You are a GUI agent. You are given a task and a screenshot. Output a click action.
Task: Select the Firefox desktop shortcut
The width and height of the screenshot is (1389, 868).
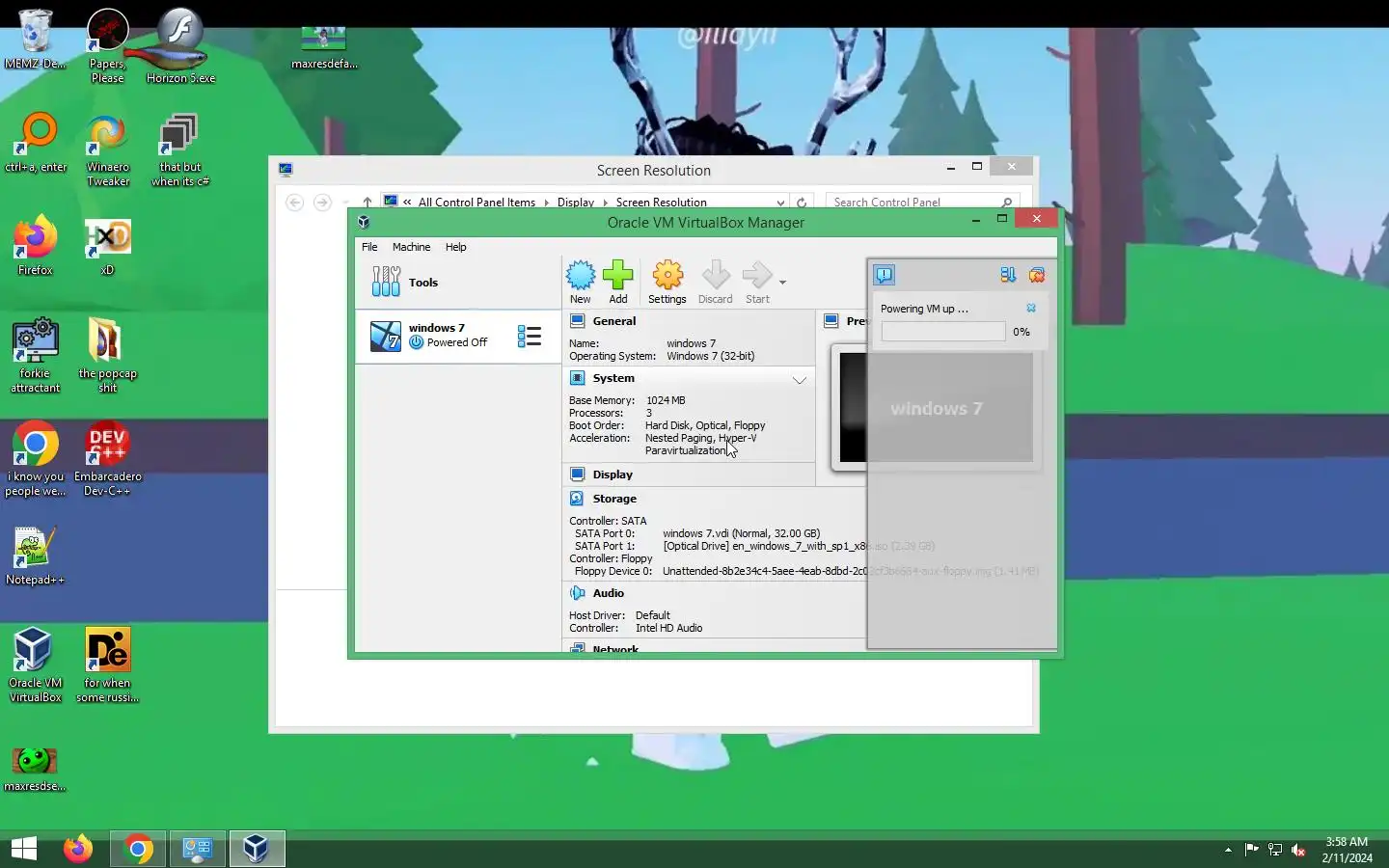click(x=36, y=246)
